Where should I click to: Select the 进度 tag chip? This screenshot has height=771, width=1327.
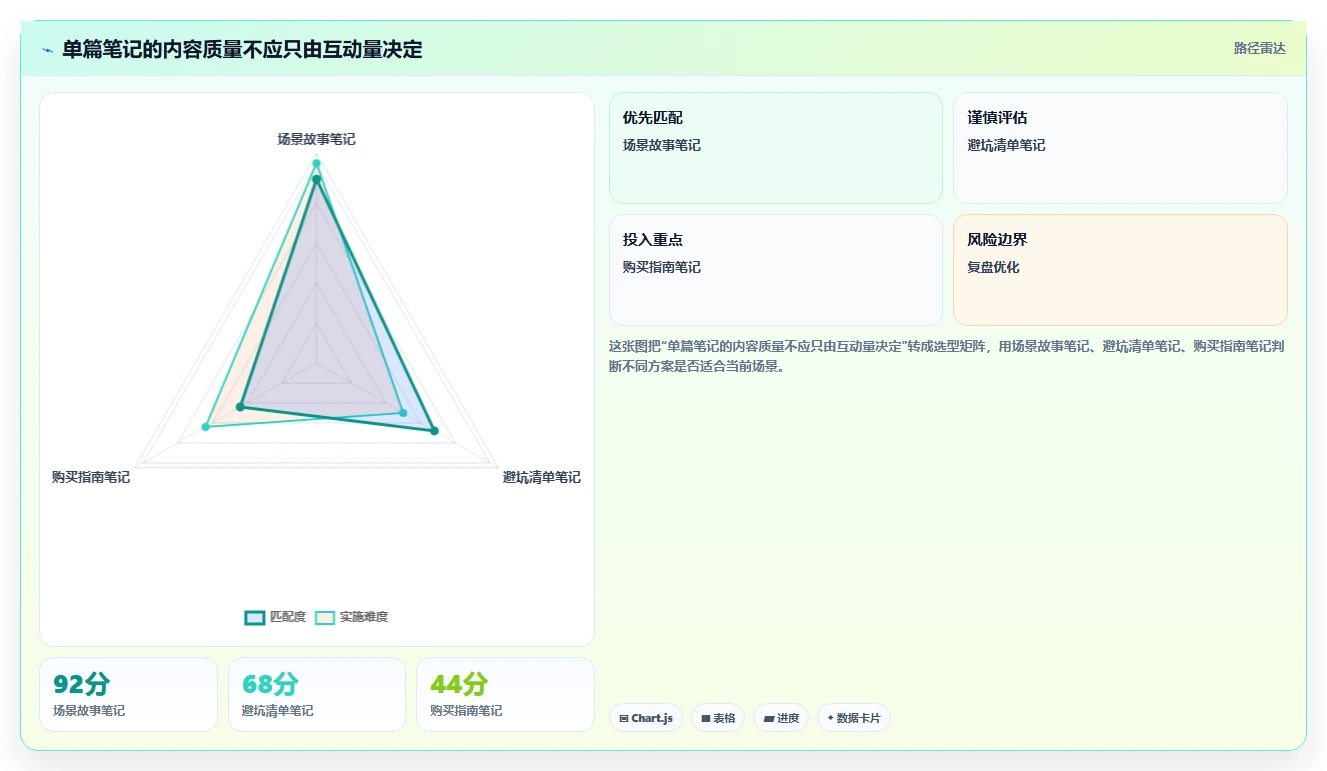click(781, 718)
